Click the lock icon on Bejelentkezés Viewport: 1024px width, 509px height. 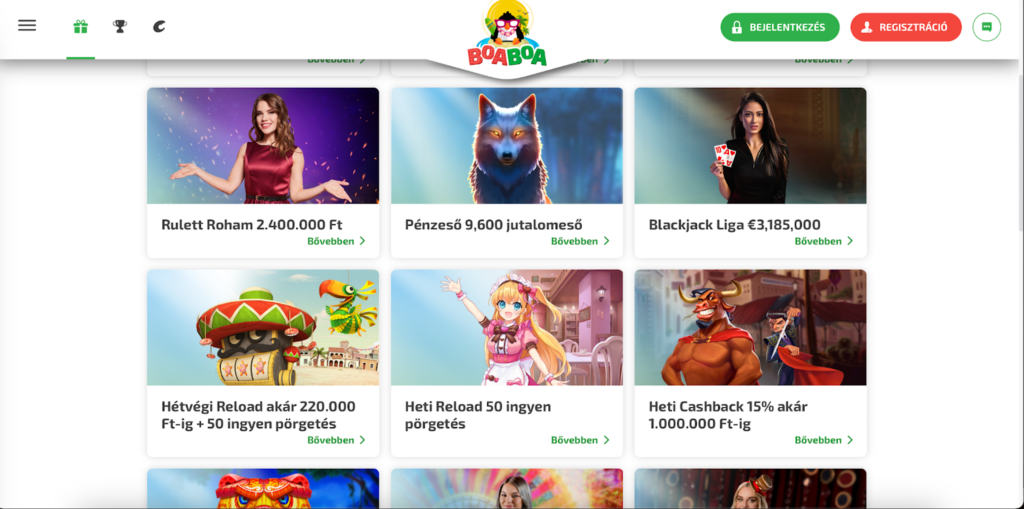coord(737,27)
